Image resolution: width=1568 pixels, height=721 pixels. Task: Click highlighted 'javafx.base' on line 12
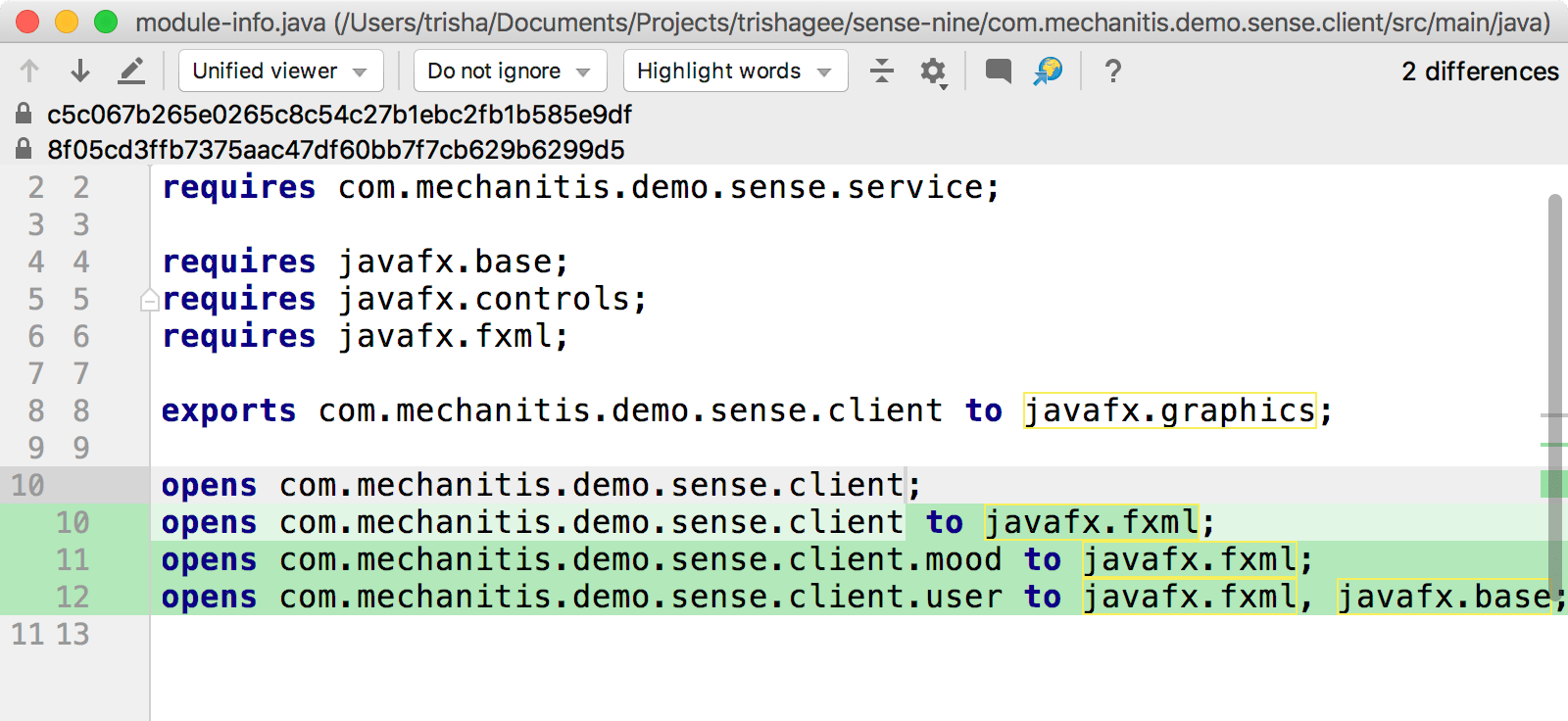coord(1445,597)
